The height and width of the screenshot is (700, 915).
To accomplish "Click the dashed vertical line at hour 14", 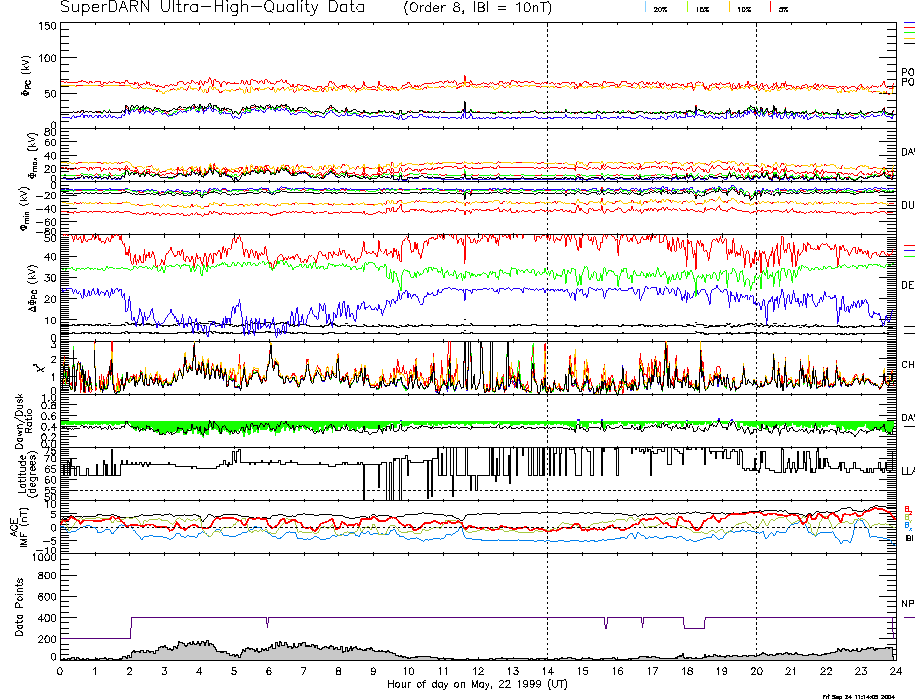I will (x=547, y=300).
